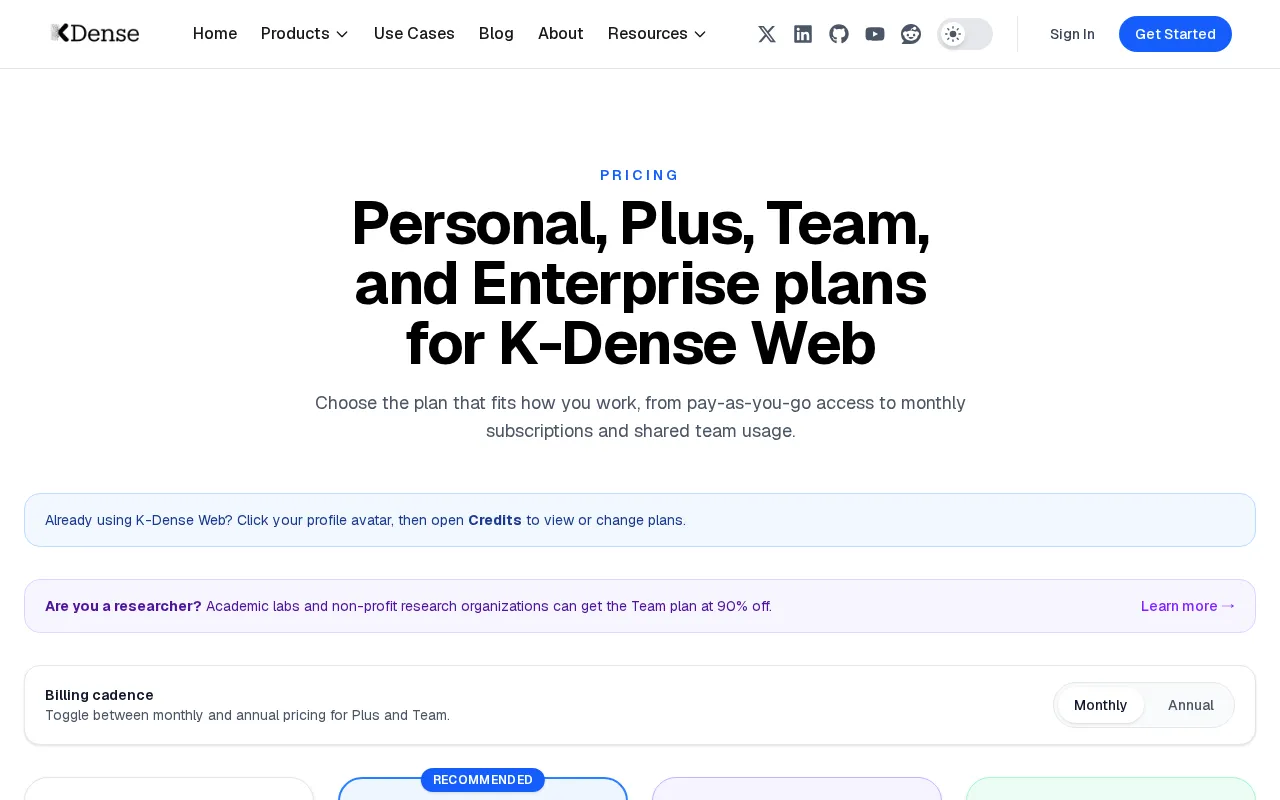The height and width of the screenshot is (800, 1280).
Task: Expand the Resources dropdown menu
Action: pos(657,34)
